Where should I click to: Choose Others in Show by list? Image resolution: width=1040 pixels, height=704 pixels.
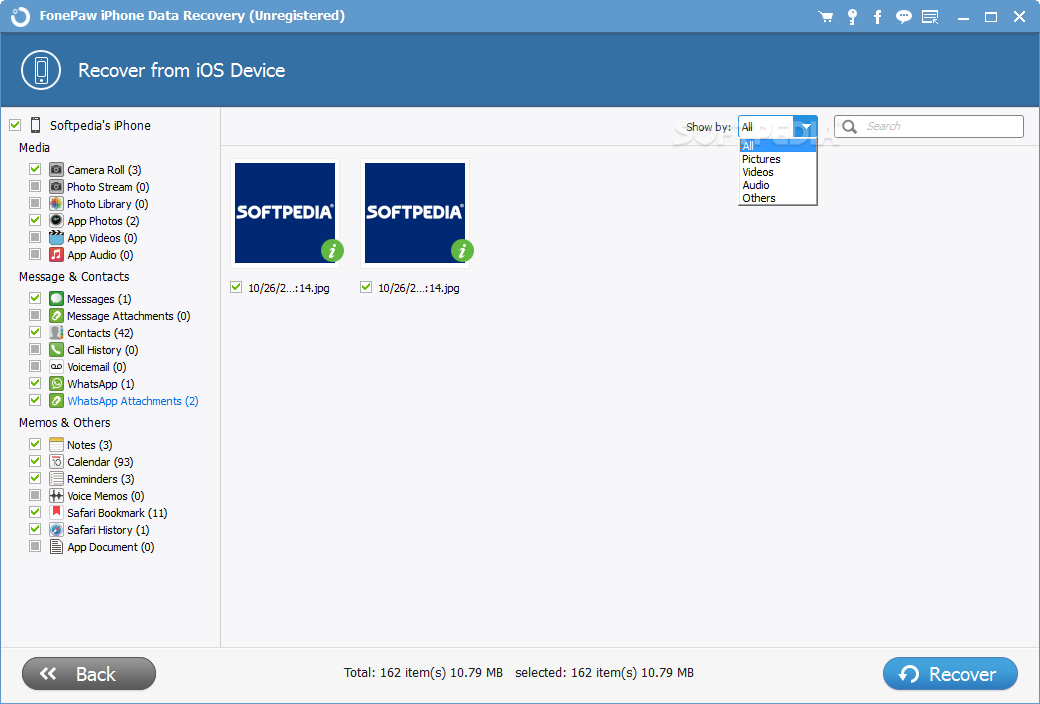[x=777, y=198]
